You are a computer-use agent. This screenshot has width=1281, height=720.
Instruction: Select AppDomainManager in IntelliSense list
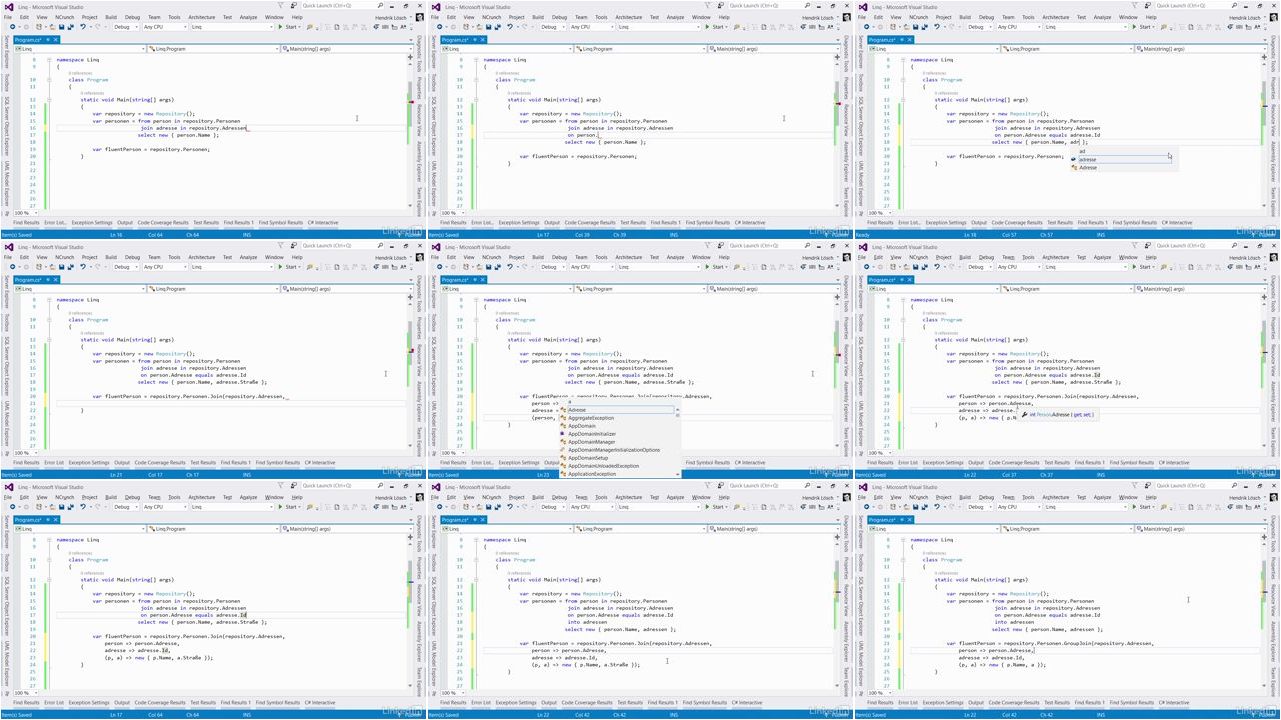click(x=592, y=442)
